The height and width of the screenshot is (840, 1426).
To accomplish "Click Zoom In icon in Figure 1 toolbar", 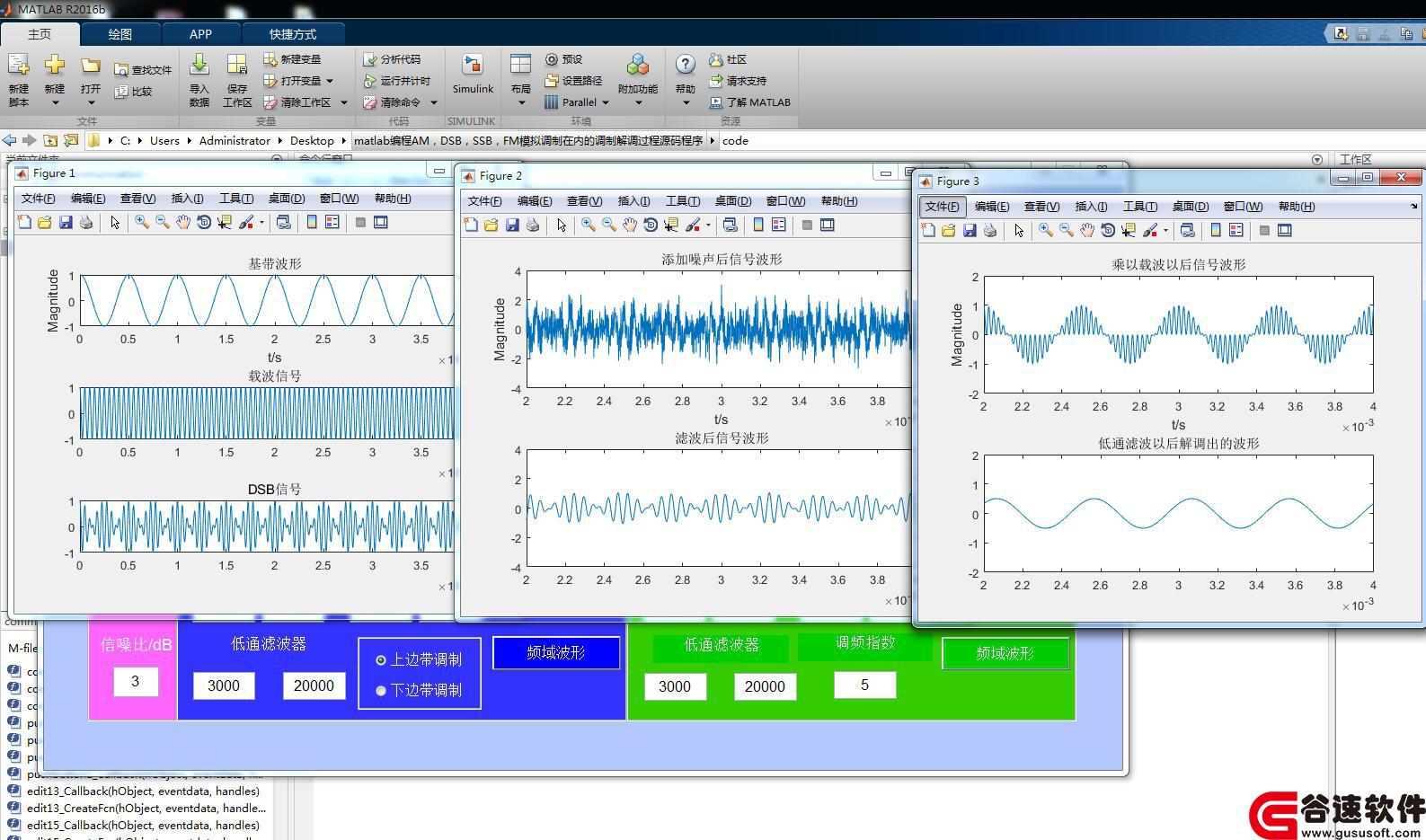I will click(142, 222).
